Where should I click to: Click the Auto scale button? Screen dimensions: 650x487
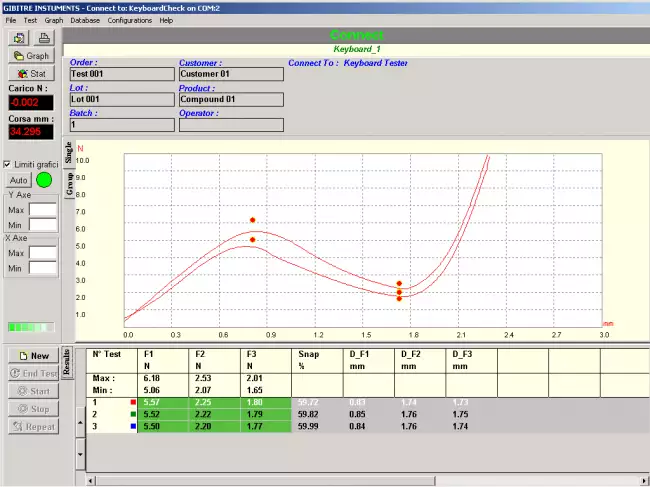(x=19, y=180)
